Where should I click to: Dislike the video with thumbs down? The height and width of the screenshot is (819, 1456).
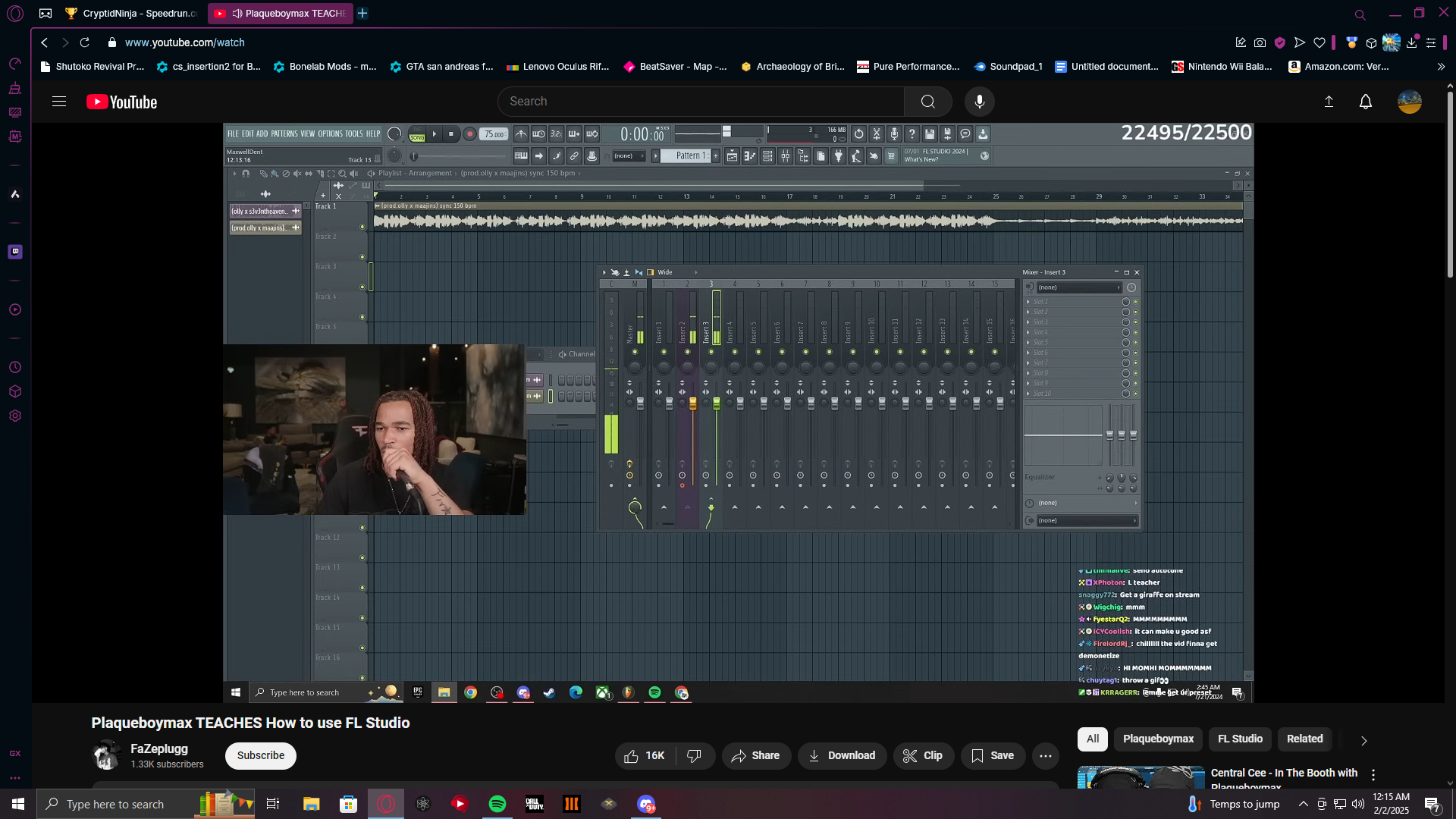pos(694,756)
